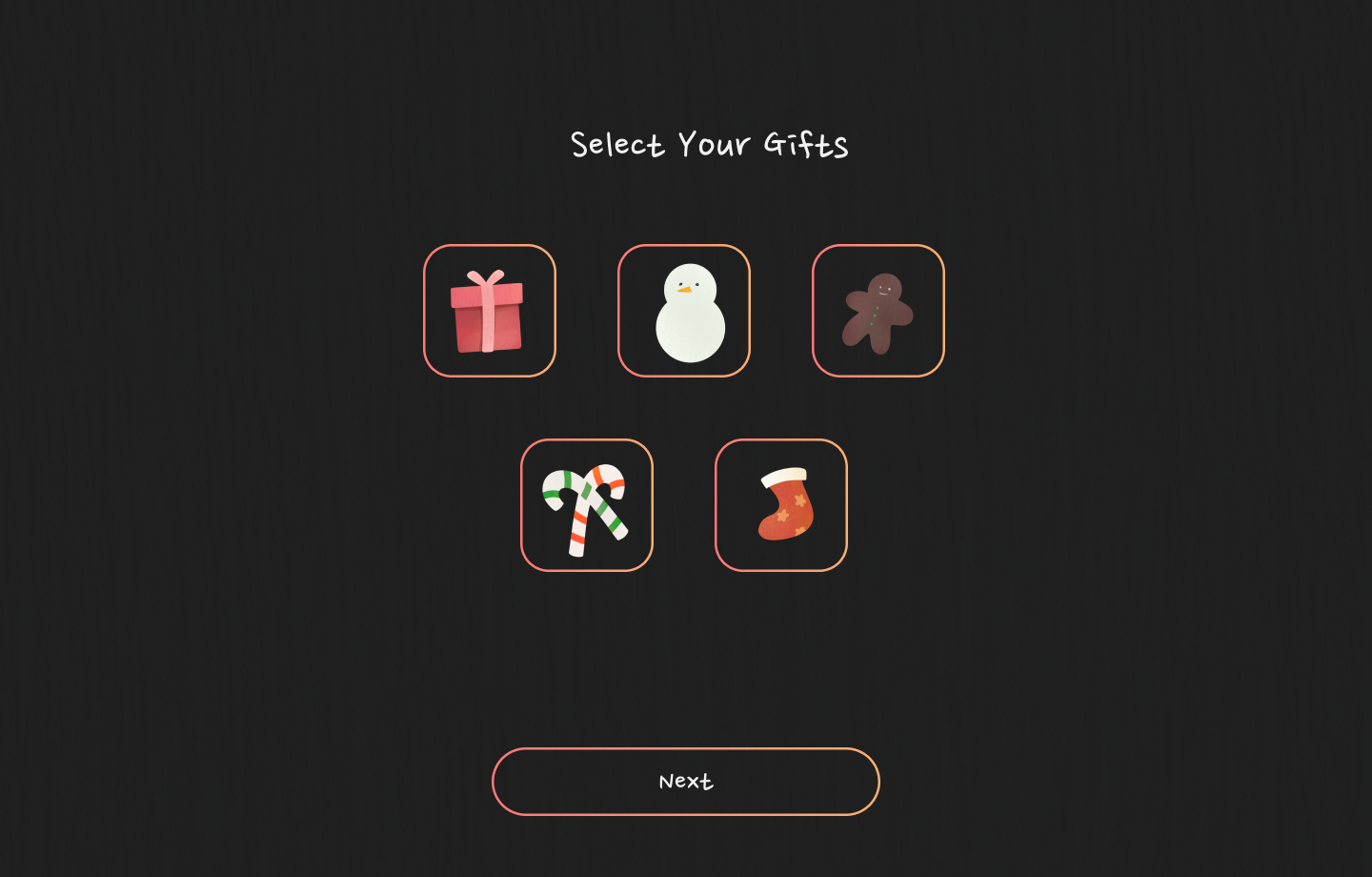Toggle the gift box tile selection

(x=490, y=311)
